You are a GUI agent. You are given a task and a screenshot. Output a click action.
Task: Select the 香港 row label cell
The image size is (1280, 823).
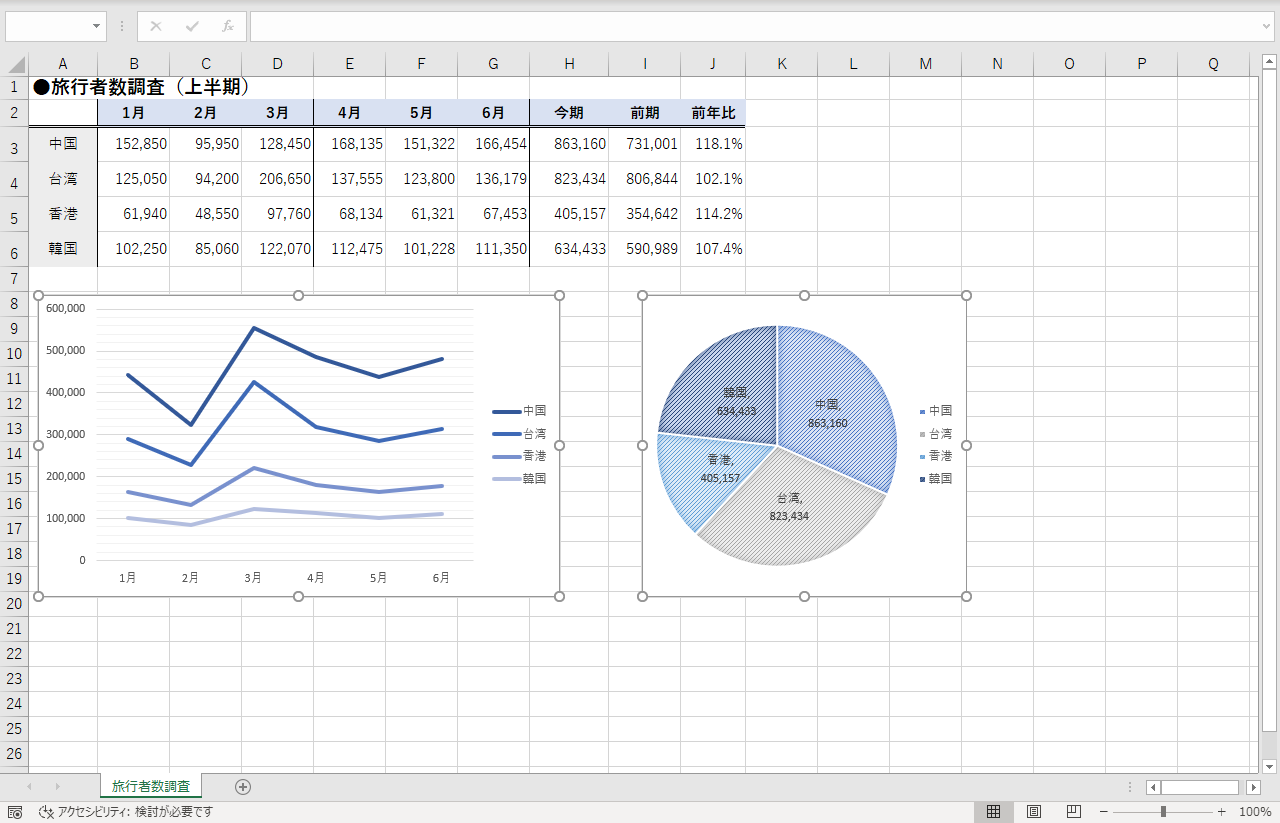click(x=63, y=214)
